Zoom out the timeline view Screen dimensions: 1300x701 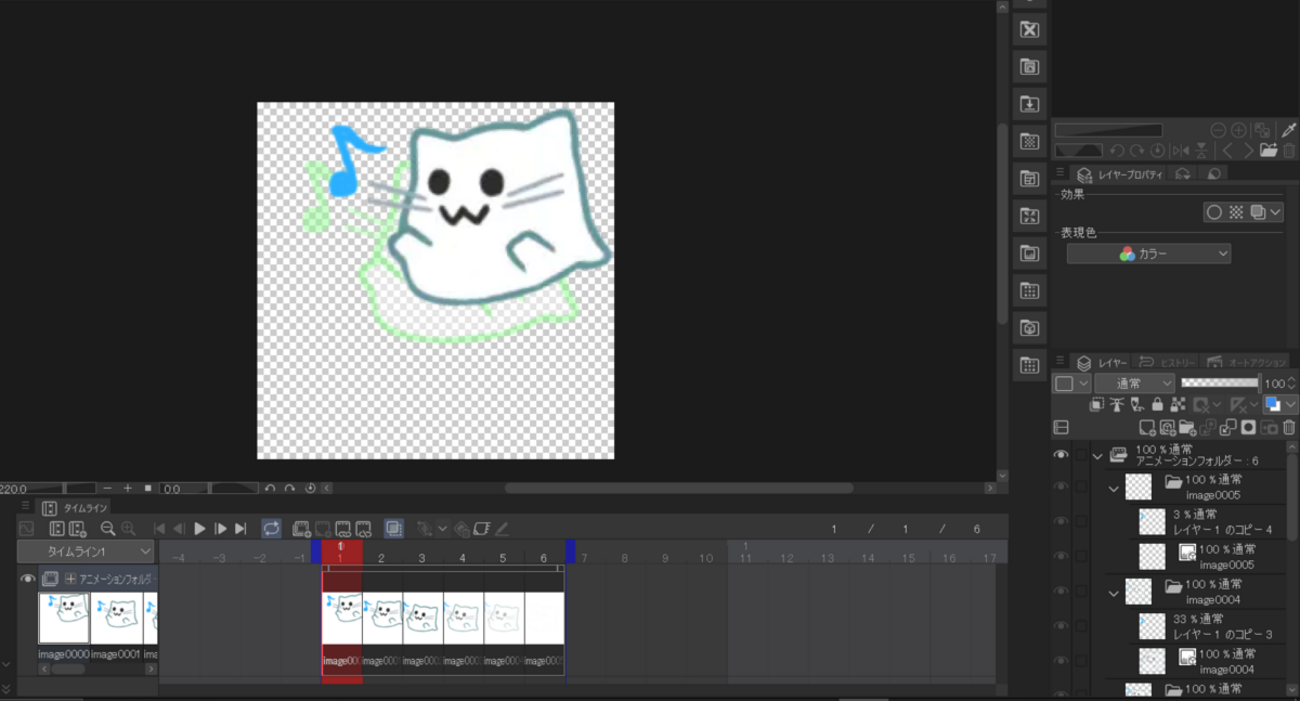[x=108, y=529]
